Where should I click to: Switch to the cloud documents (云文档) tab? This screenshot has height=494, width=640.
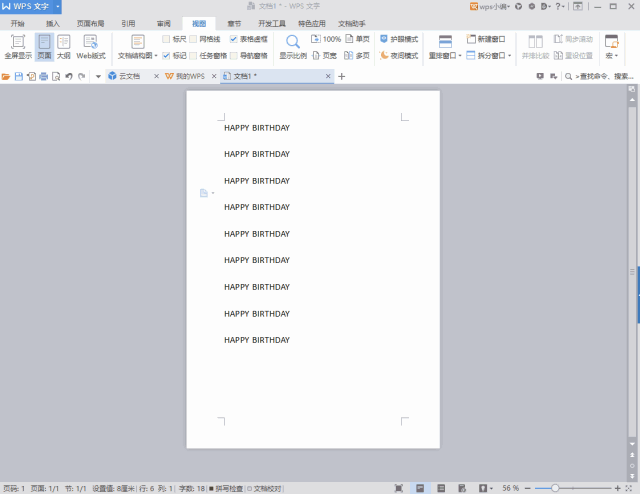[129, 76]
